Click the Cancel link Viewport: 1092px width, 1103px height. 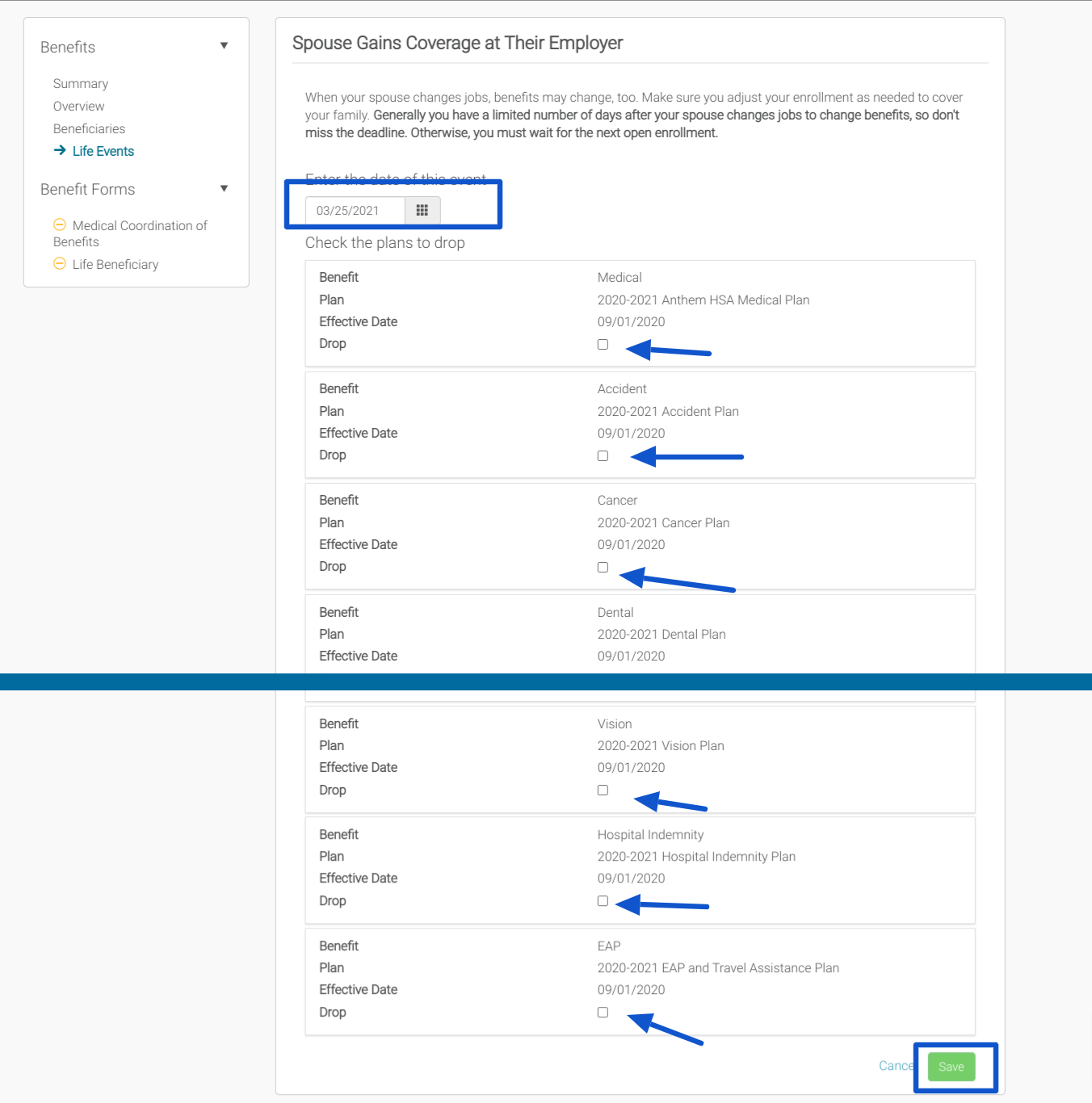897,1066
